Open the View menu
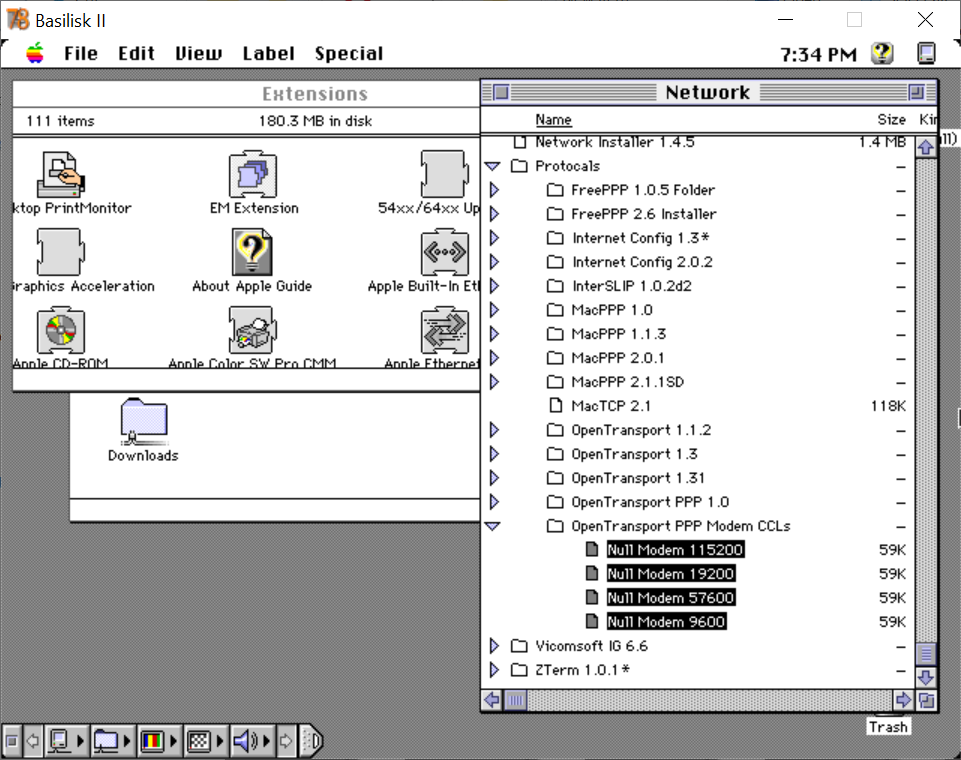This screenshot has width=961, height=760. tap(199, 53)
